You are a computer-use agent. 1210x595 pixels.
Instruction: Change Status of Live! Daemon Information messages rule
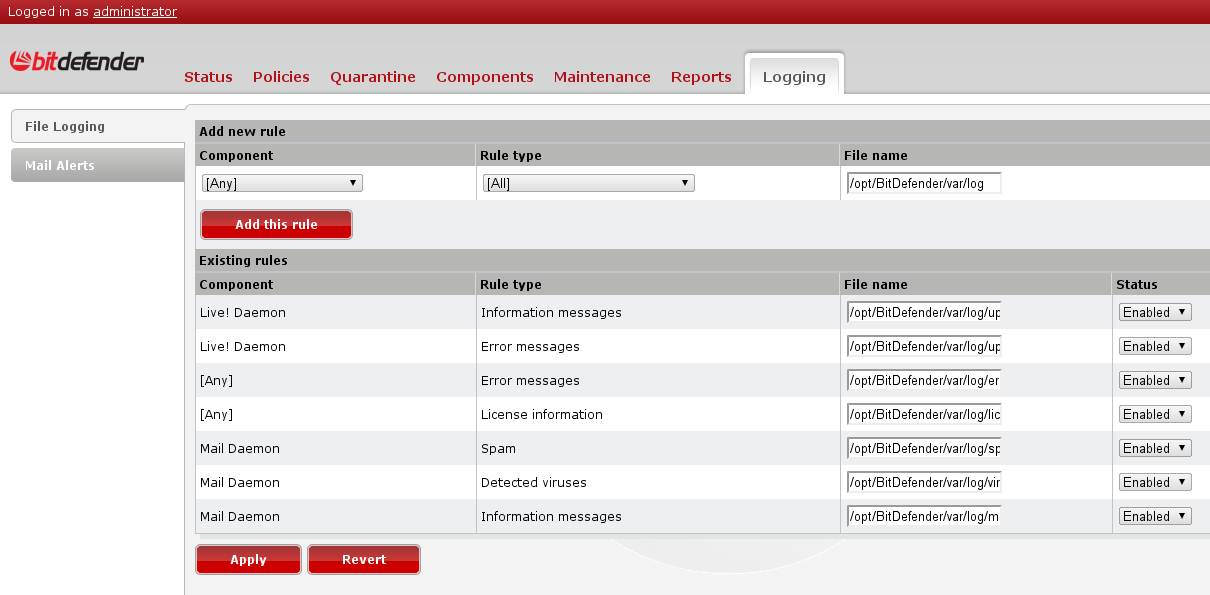coord(1154,312)
